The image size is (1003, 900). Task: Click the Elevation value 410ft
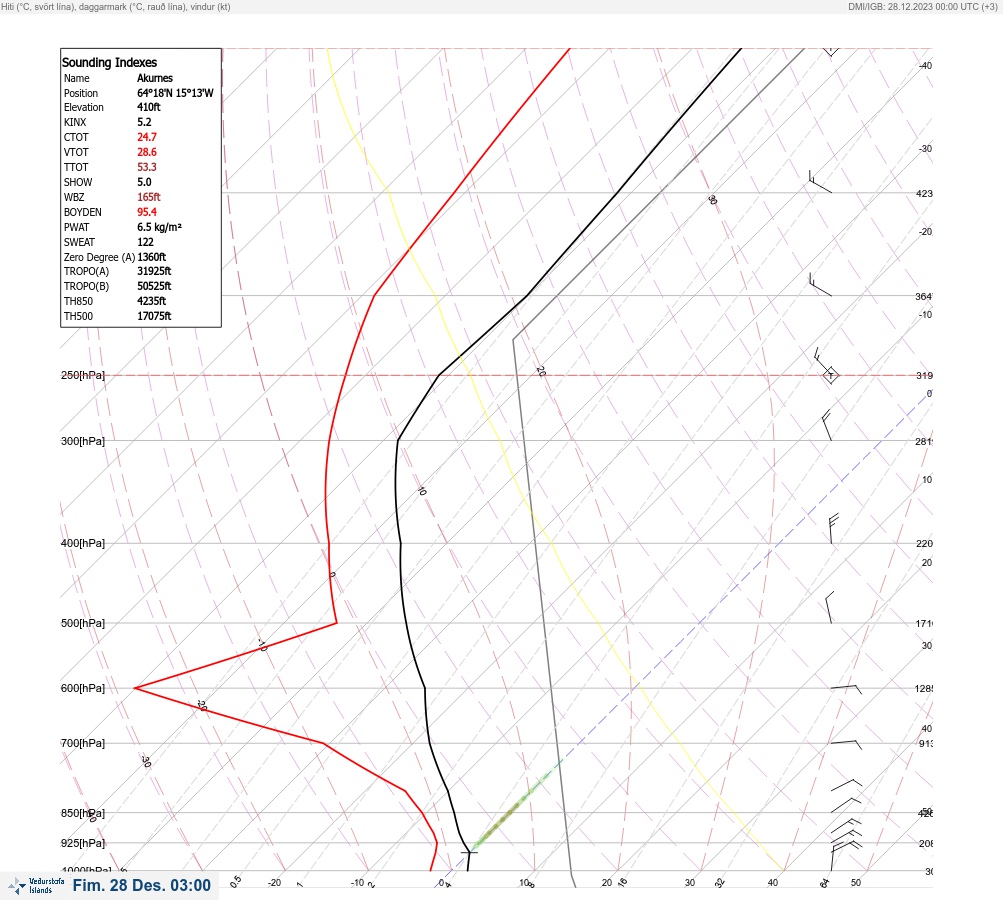pos(148,107)
